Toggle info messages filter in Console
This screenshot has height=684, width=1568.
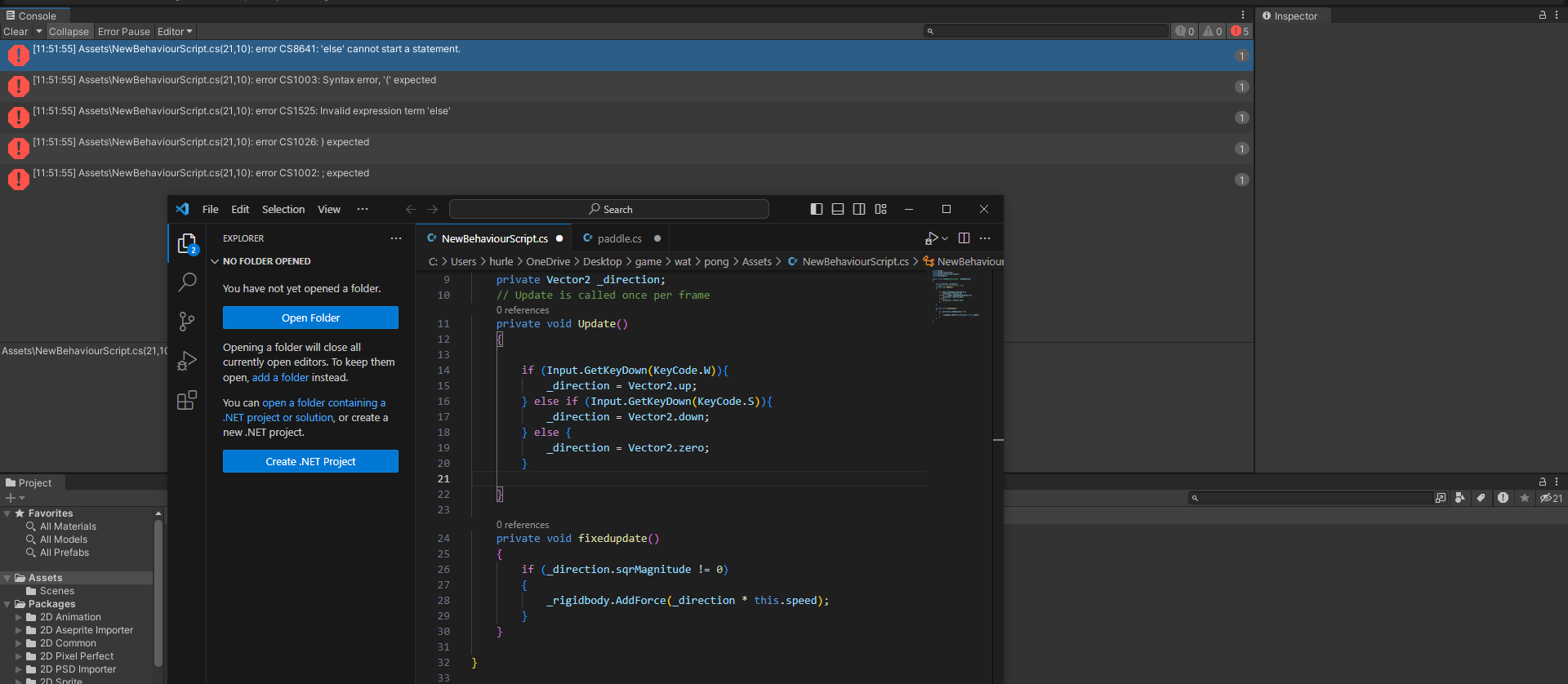point(1184,31)
